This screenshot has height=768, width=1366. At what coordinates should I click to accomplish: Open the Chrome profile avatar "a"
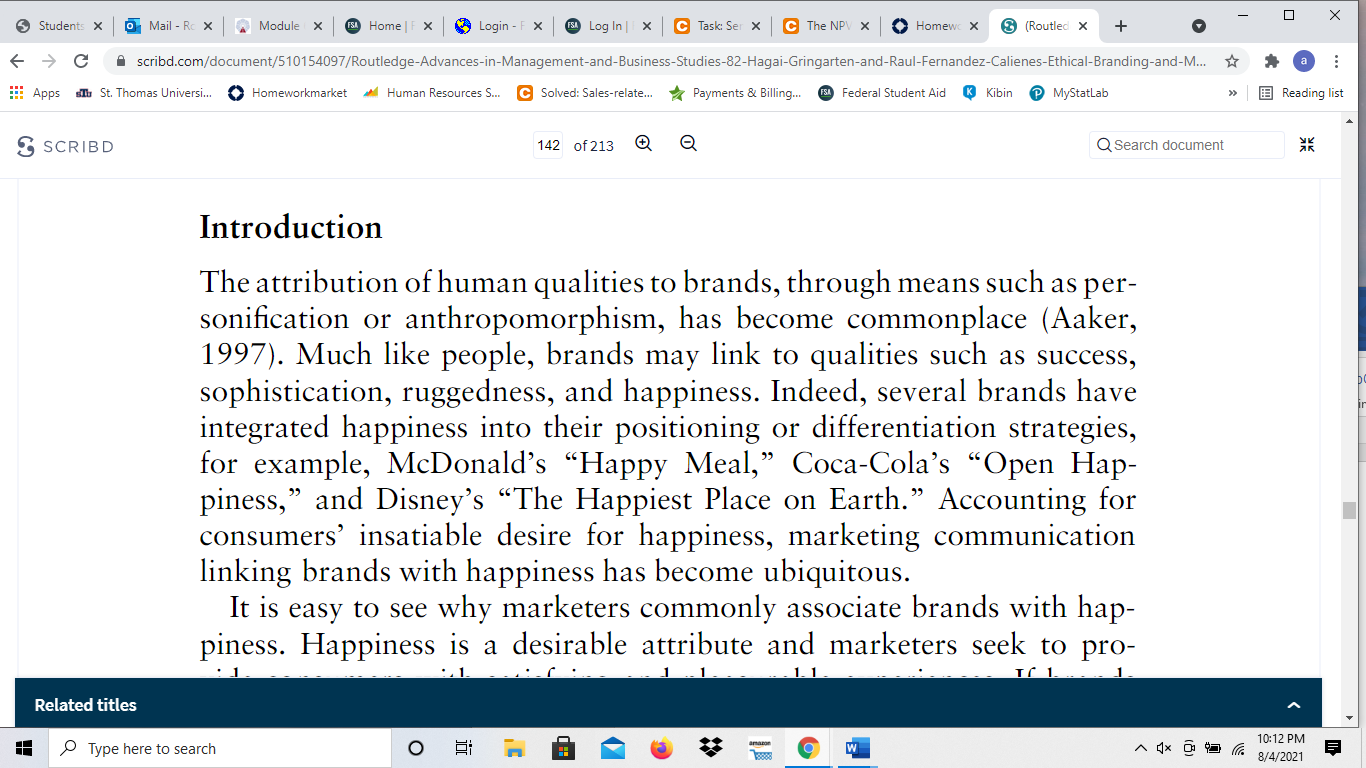tap(1304, 61)
